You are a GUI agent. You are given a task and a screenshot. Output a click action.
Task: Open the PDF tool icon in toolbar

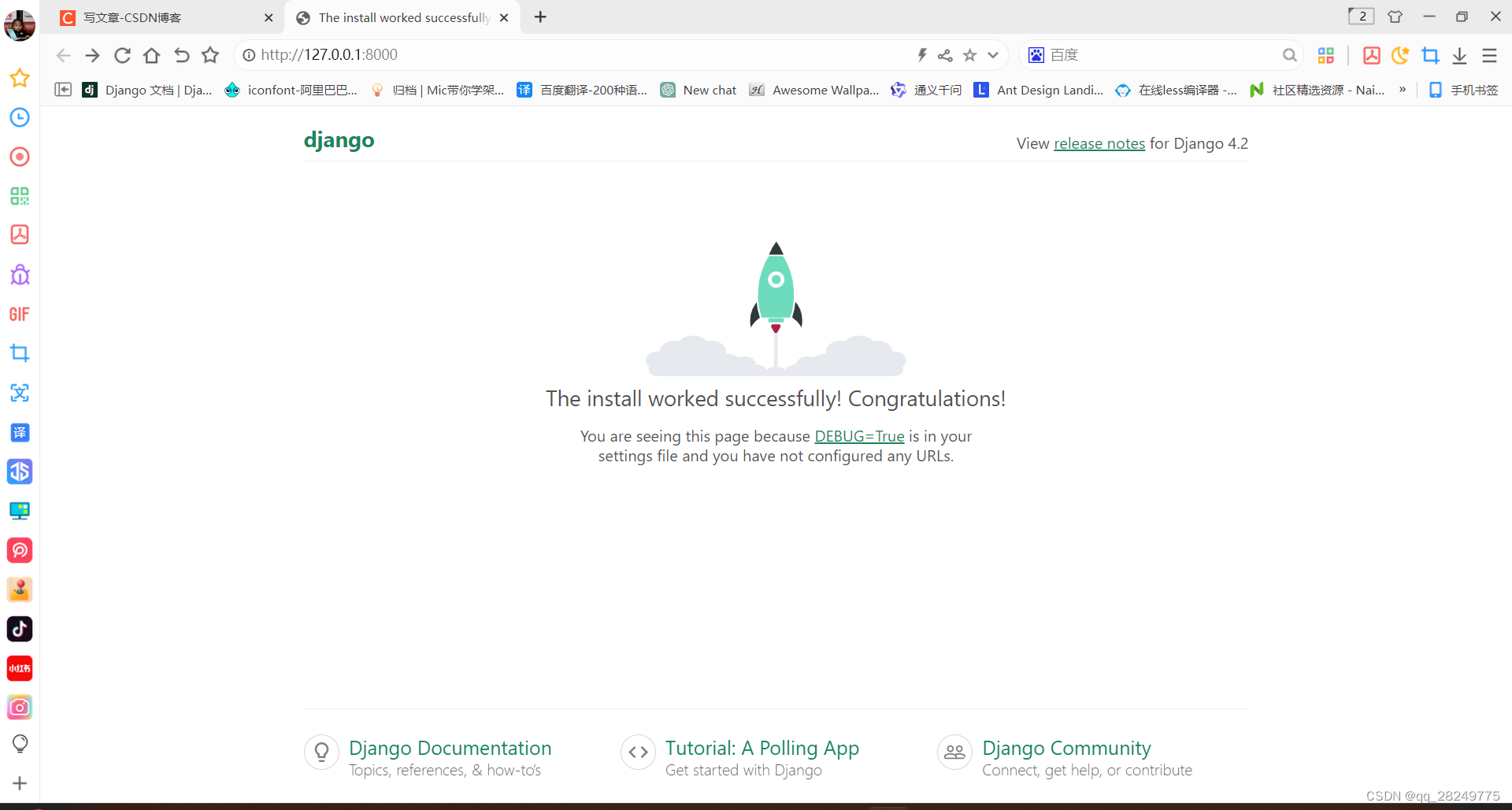pos(1372,55)
